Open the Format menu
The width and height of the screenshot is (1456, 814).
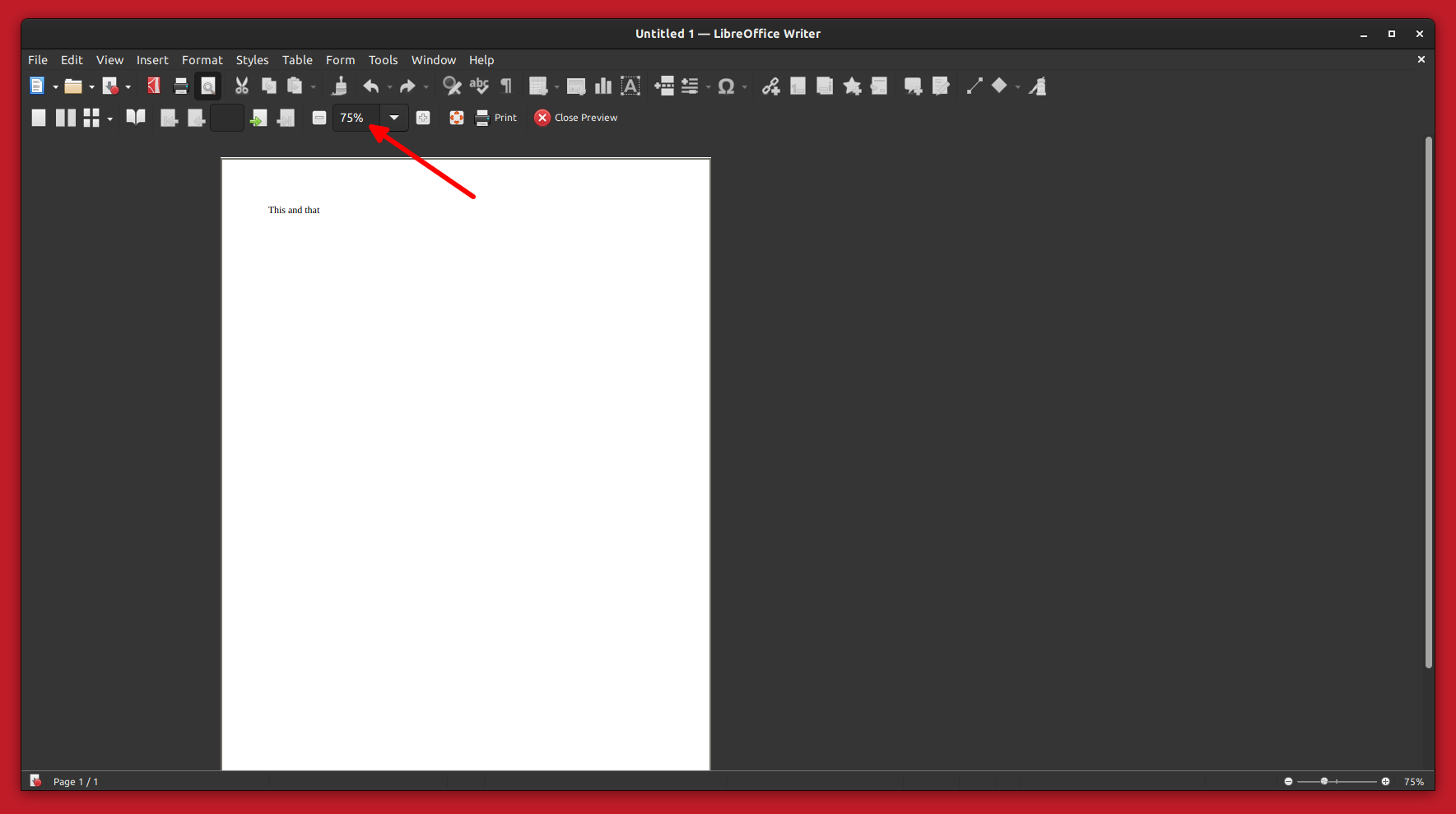pyautogui.click(x=202, y=60)
